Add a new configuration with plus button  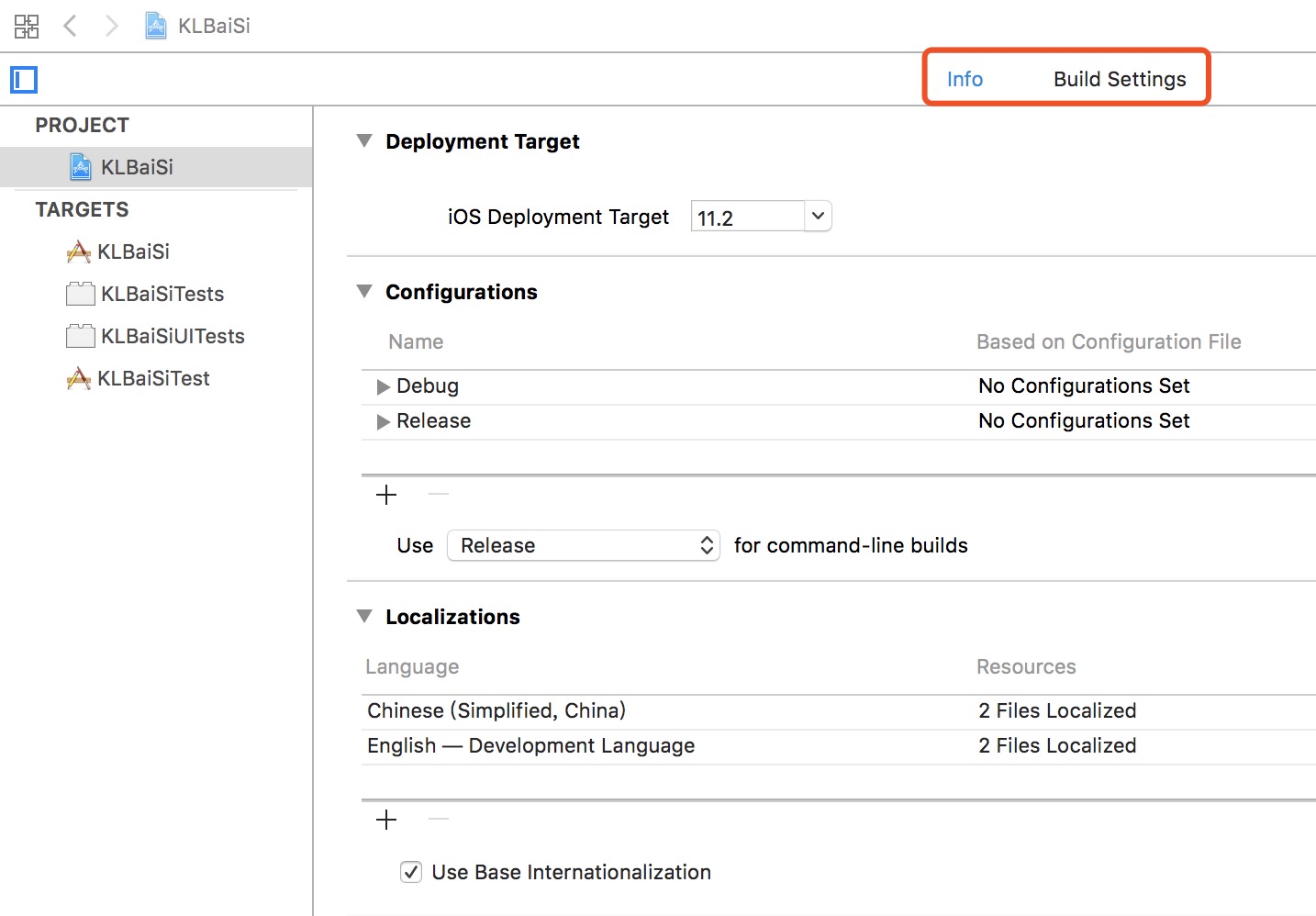click(386, 495)
